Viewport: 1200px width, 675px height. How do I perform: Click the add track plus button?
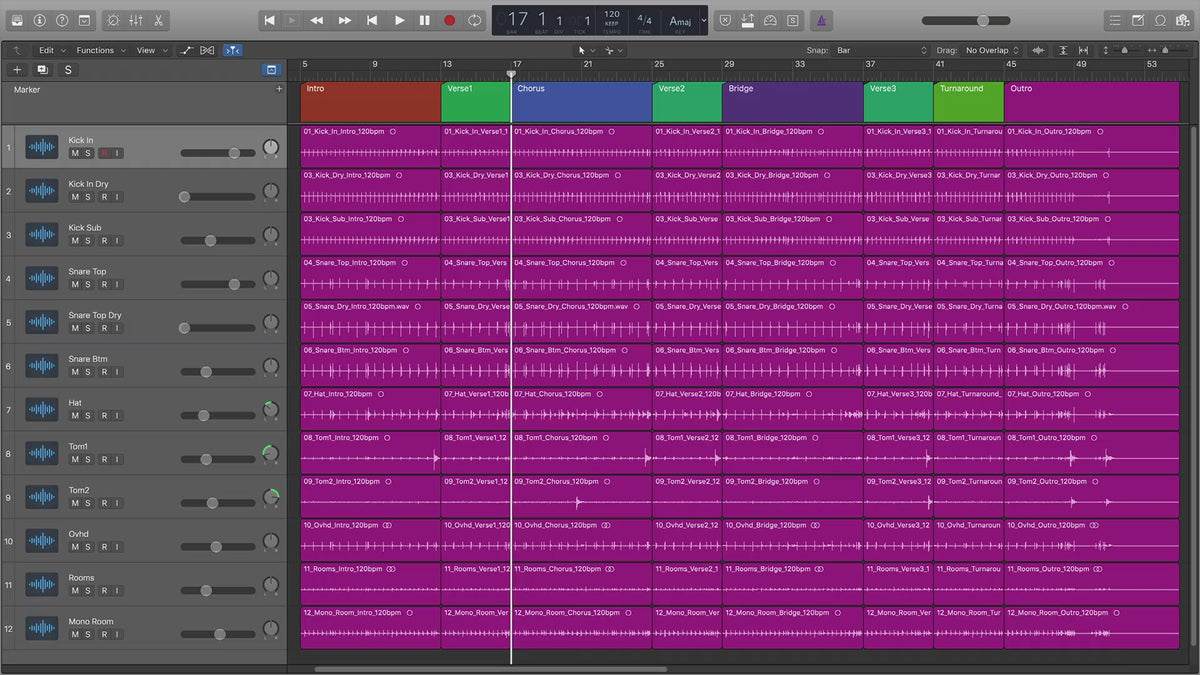(x=17, y=70)
